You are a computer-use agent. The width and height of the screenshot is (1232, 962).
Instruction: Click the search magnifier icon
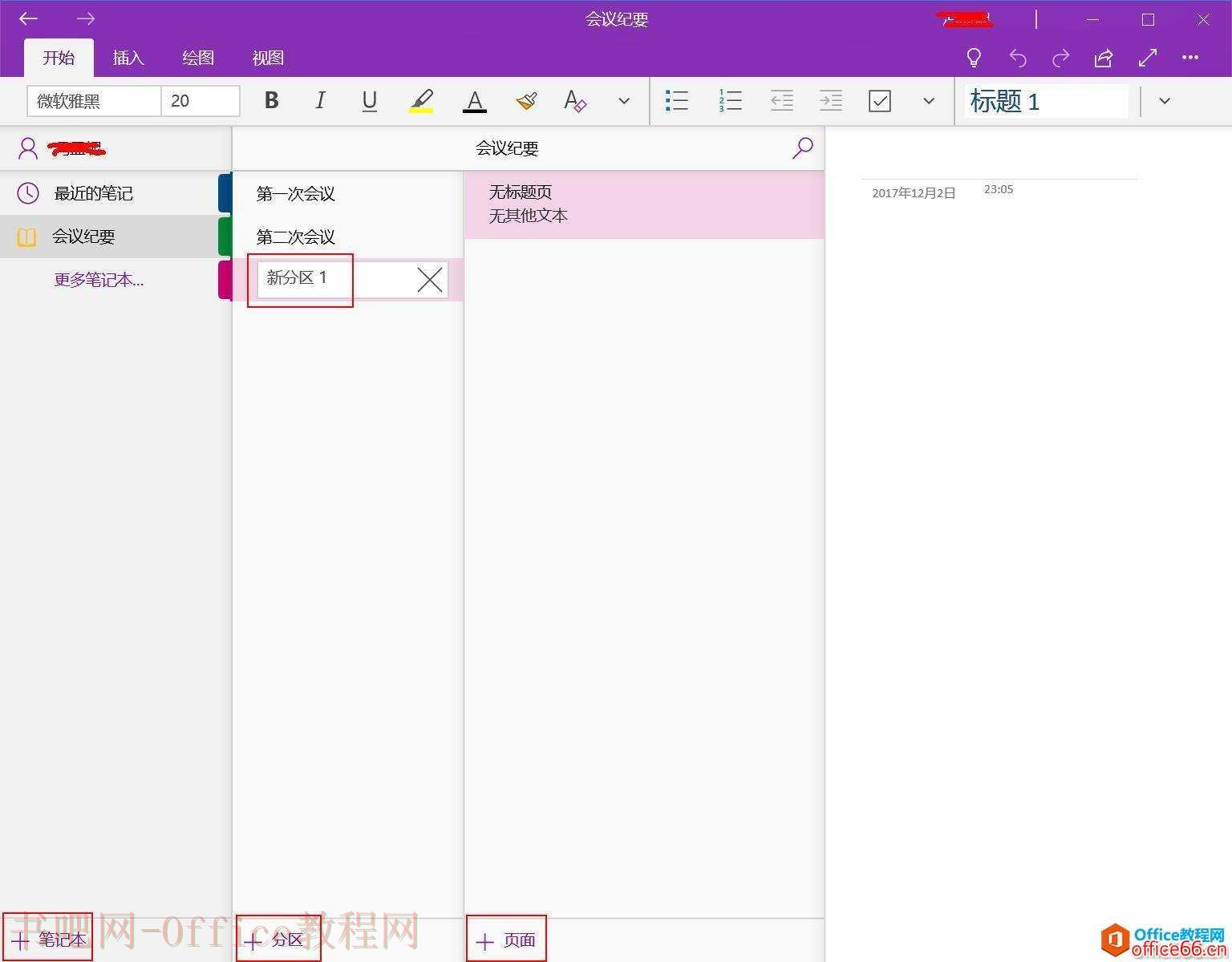click(802, 148)
